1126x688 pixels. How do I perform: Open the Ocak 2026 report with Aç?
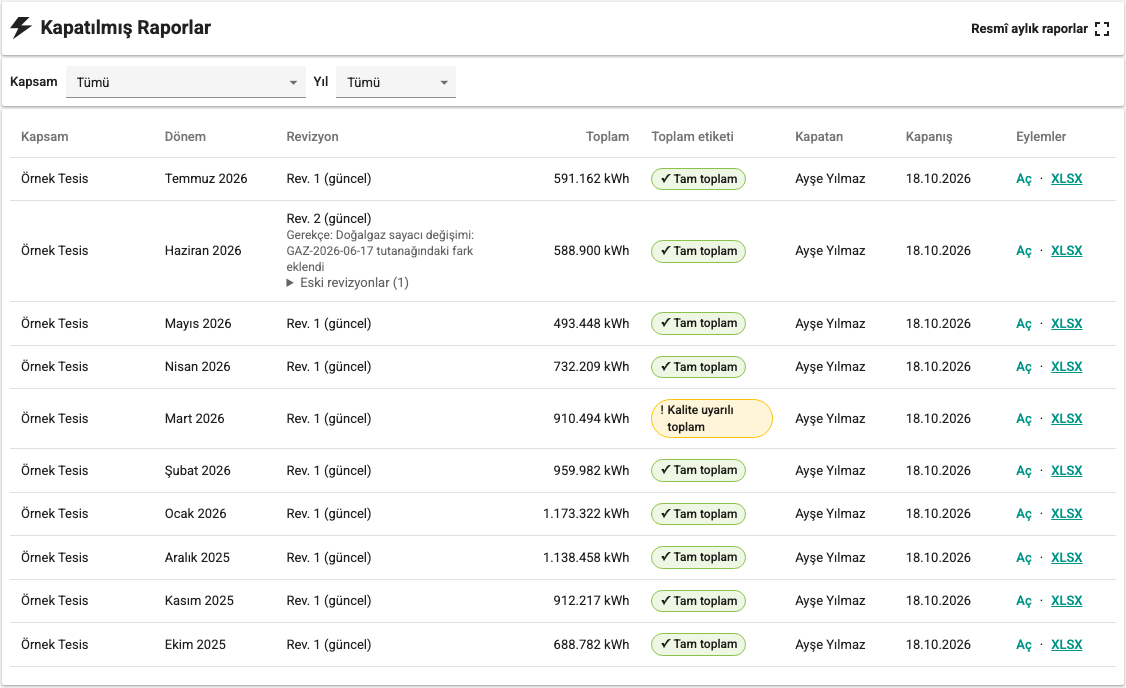[x=1023, y=514]
